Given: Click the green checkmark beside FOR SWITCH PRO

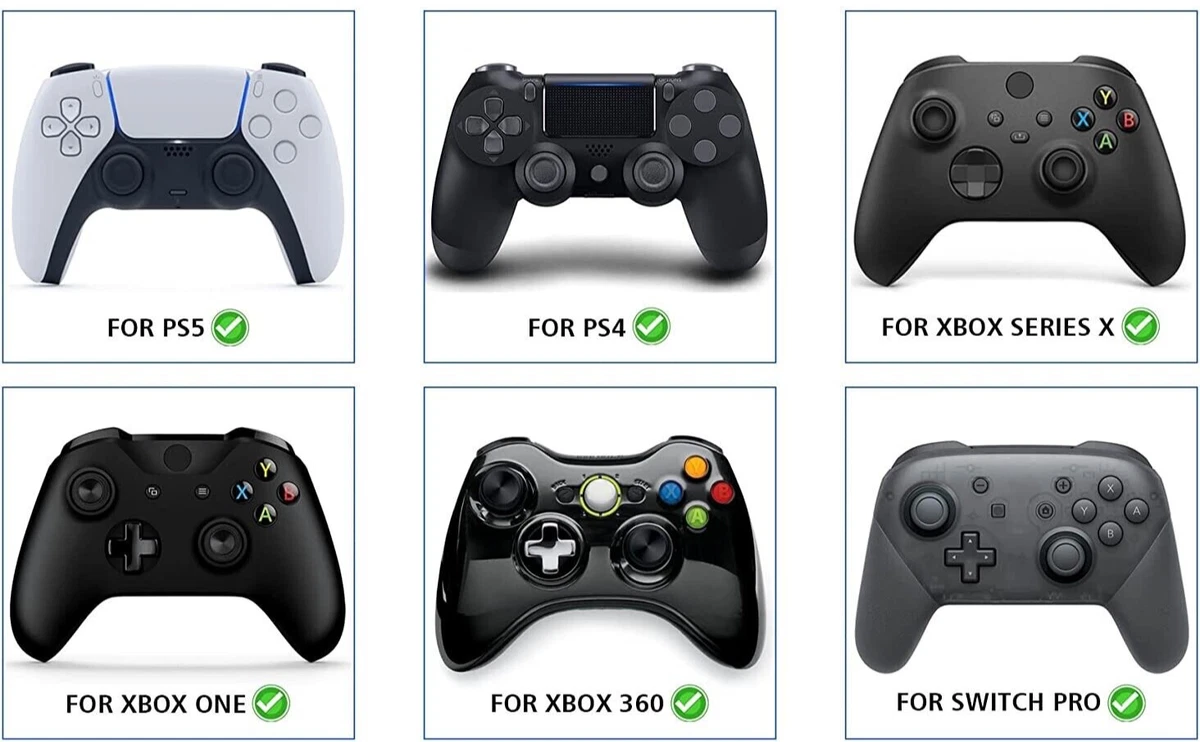Looking at the screenshot, I should pyautogui.click(x=1127, y=703).
